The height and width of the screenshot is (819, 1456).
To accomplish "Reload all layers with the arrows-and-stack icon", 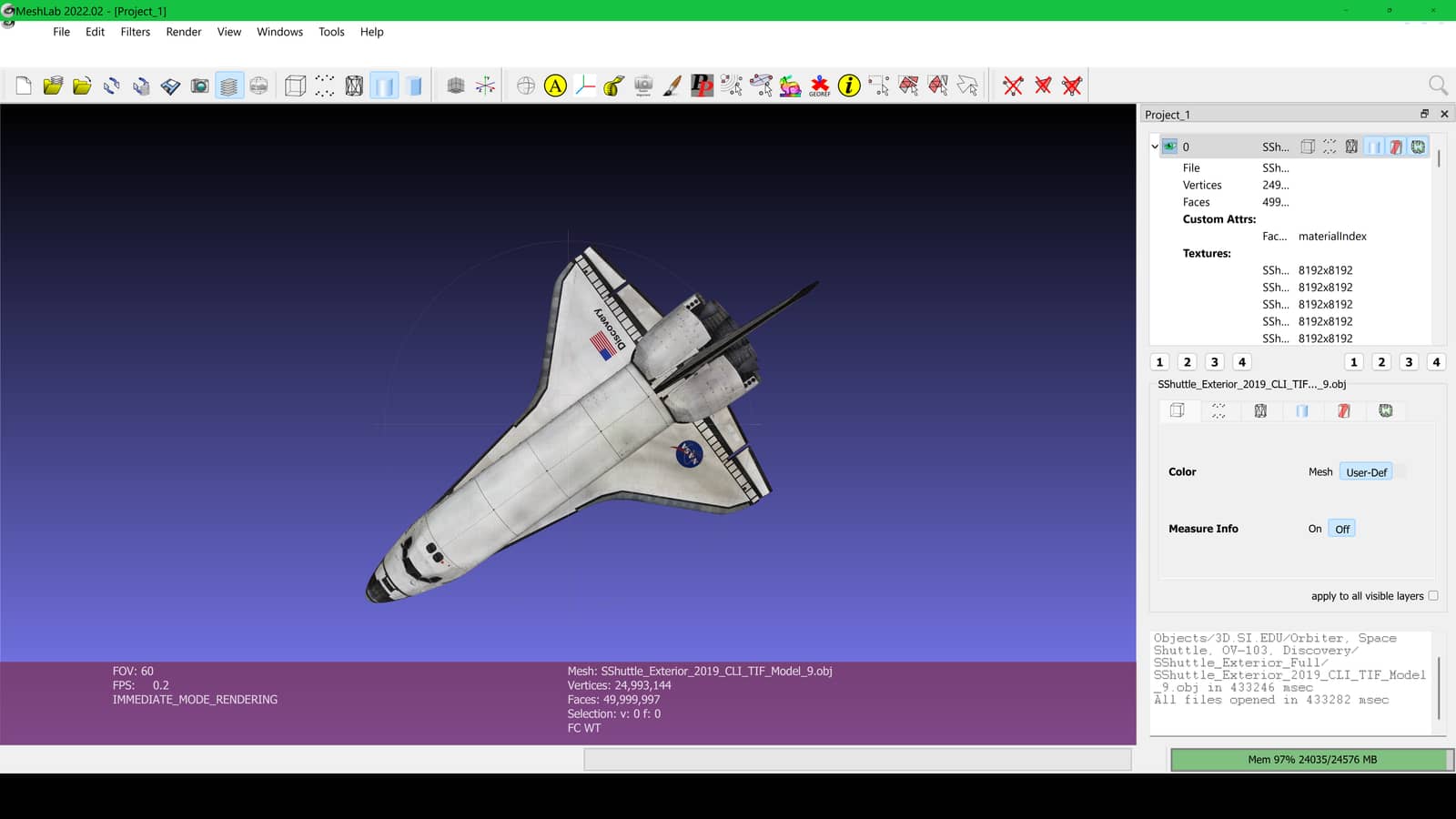I will coord(141,86).
